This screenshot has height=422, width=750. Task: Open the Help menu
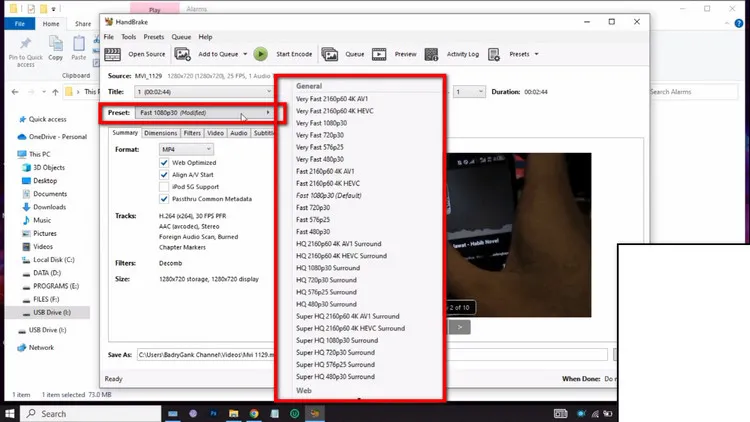(x=205, y=37)
